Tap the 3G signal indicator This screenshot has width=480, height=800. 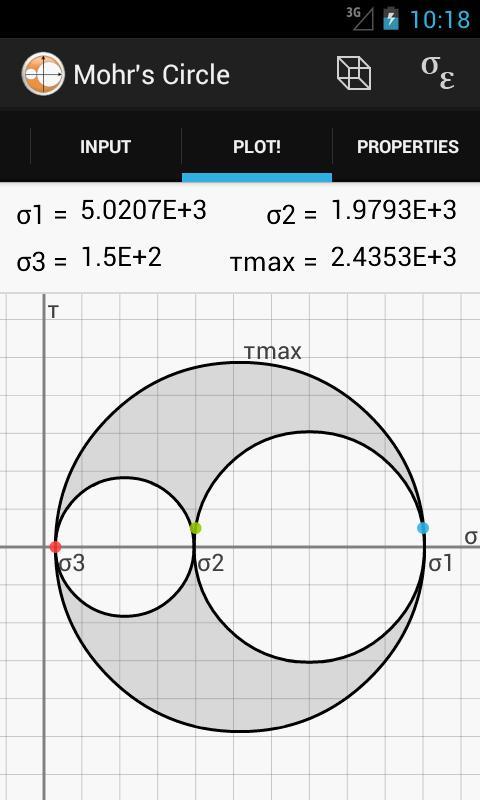(360, 18)
